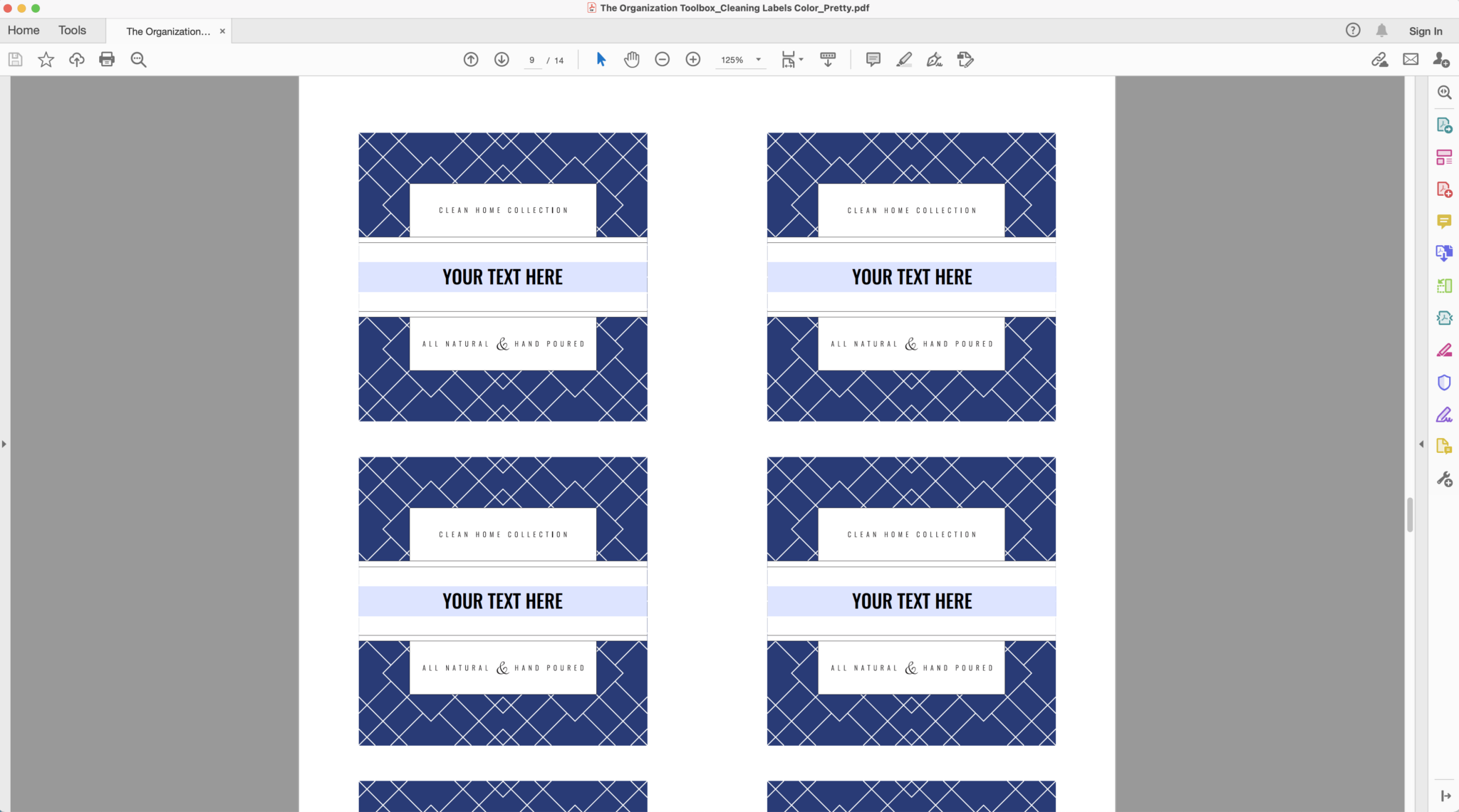Open Create PDF from the right sidebar
The width and height of the screenshot is (1459, 812).
point(1445,189)
